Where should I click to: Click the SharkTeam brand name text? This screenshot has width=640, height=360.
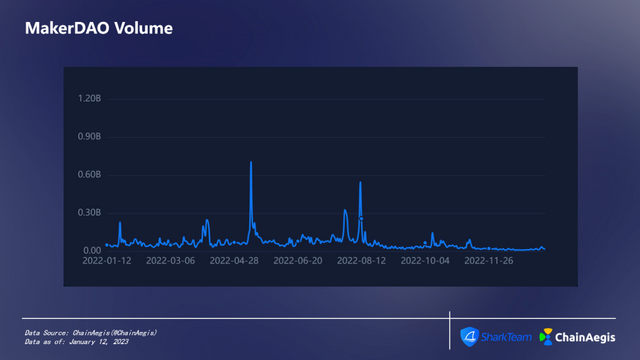coord(506,337)
